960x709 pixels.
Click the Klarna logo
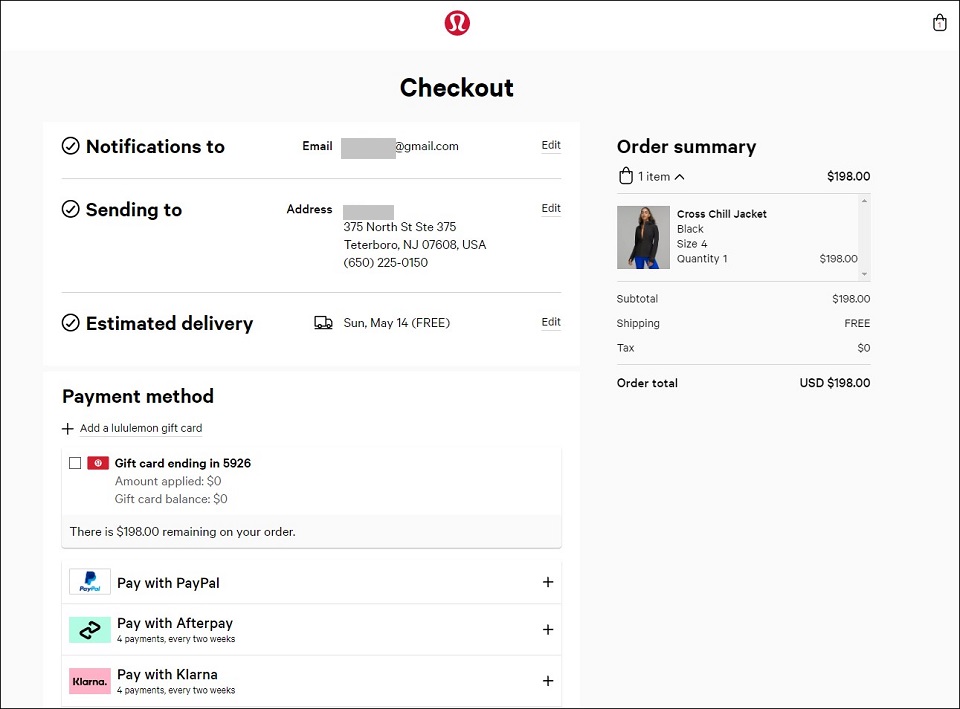tap(89, 681)
